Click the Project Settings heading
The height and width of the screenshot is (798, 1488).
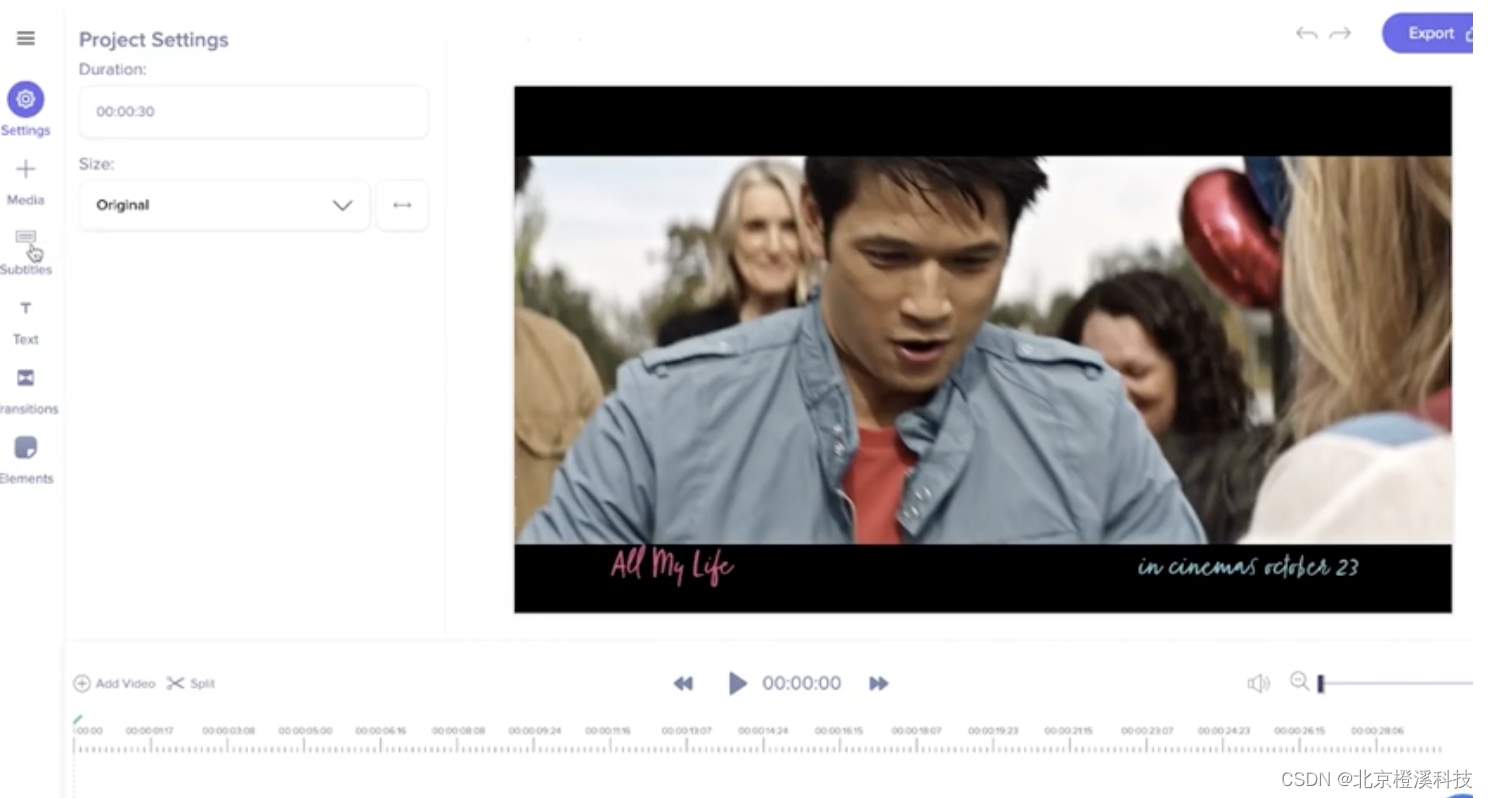tap(154, 40)
